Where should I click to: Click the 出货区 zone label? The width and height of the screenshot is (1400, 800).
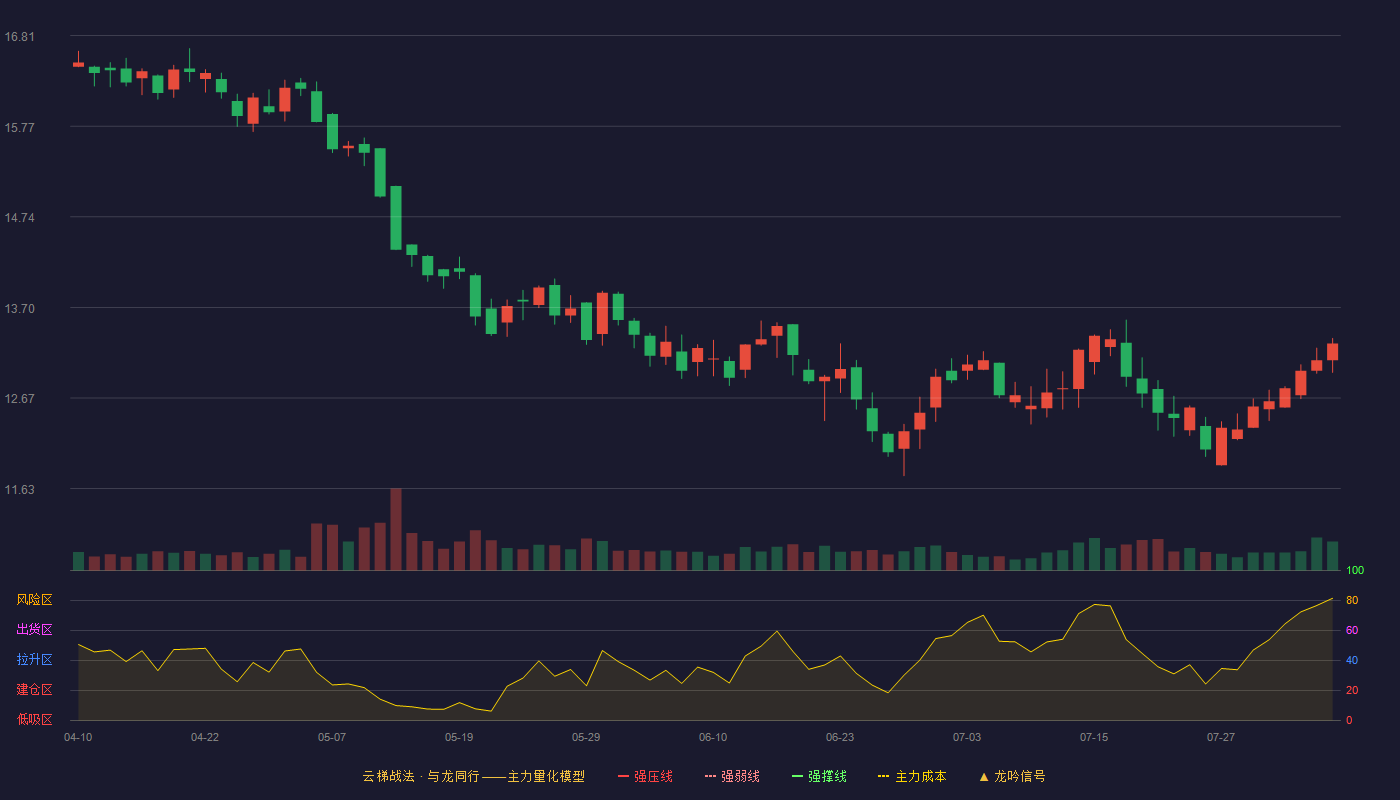(34, 630)
